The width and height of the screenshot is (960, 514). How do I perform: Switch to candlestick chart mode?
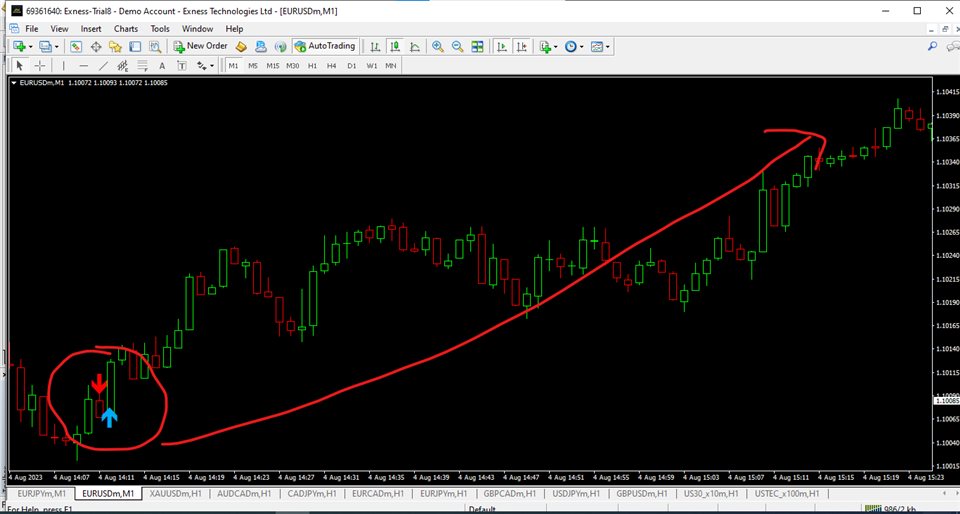pyautogui.click(x=395, y=47)
